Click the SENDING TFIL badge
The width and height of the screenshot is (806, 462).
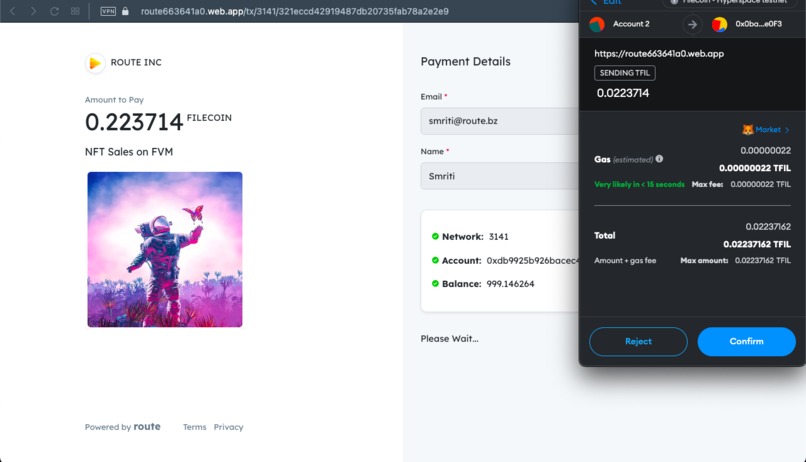(625, 73)
